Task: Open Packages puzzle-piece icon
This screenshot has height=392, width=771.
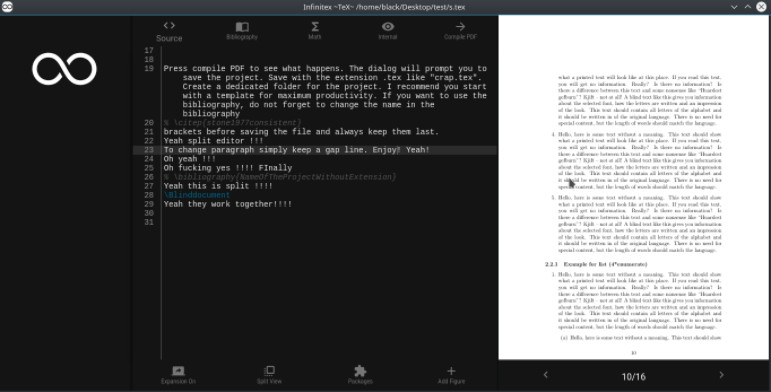Action: tap(360, 375)
